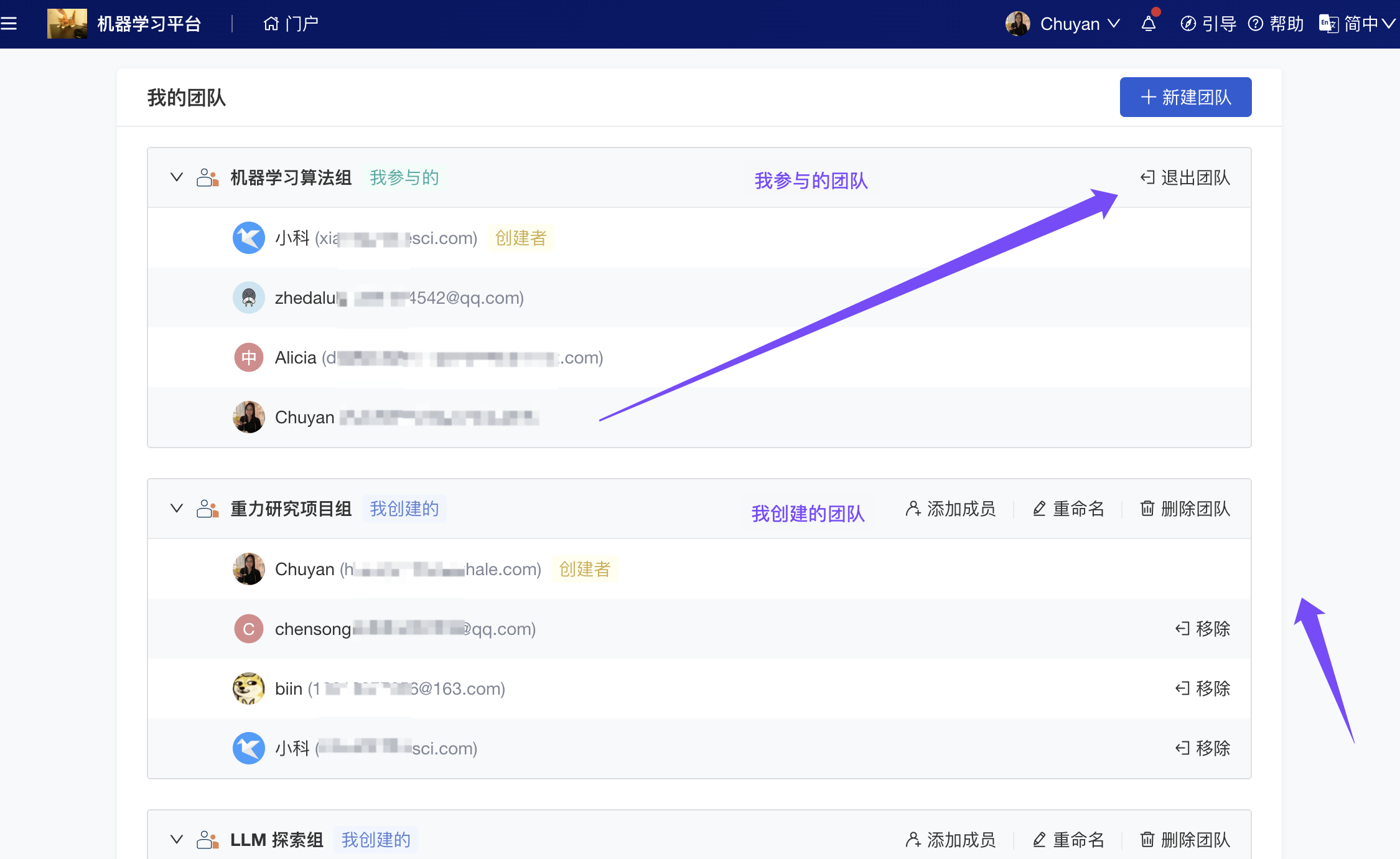Collapse the 机器学习算法组 team section

pyautogui.click(x=177, y=177)
